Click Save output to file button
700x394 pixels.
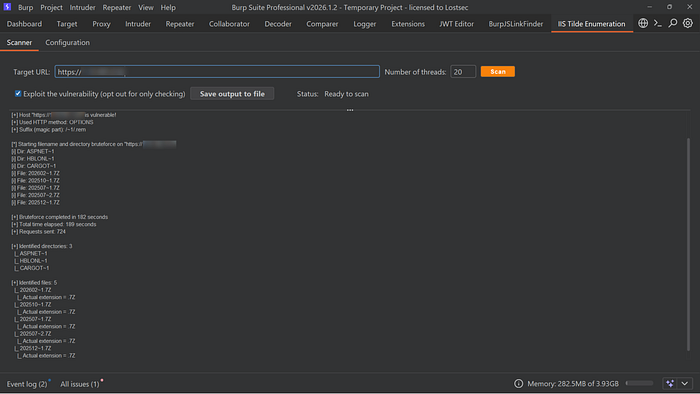click(x=232, y=94)
